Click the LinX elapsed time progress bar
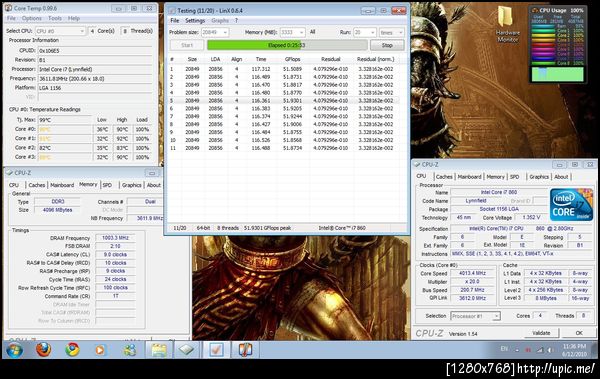 coord(287,45)
